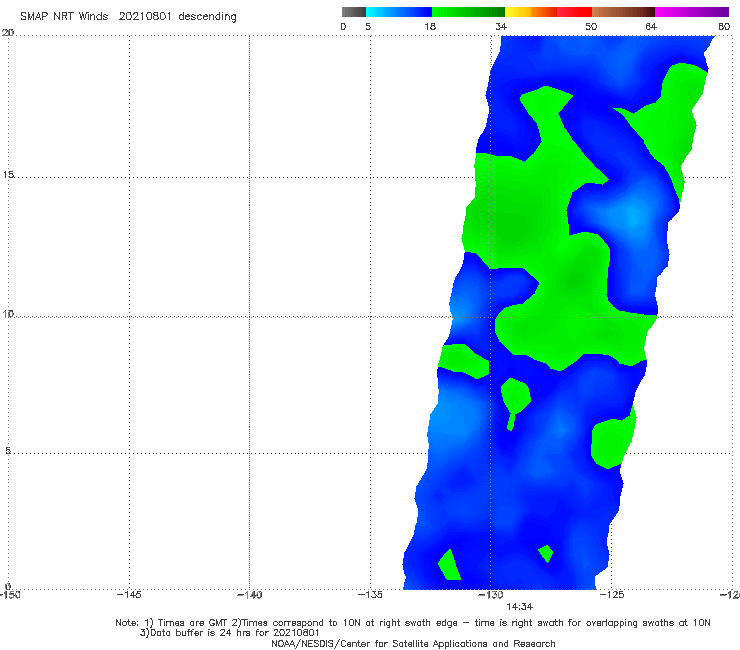Click the gray segment of the color bar
Screen dimensions: 740x650
353,12
